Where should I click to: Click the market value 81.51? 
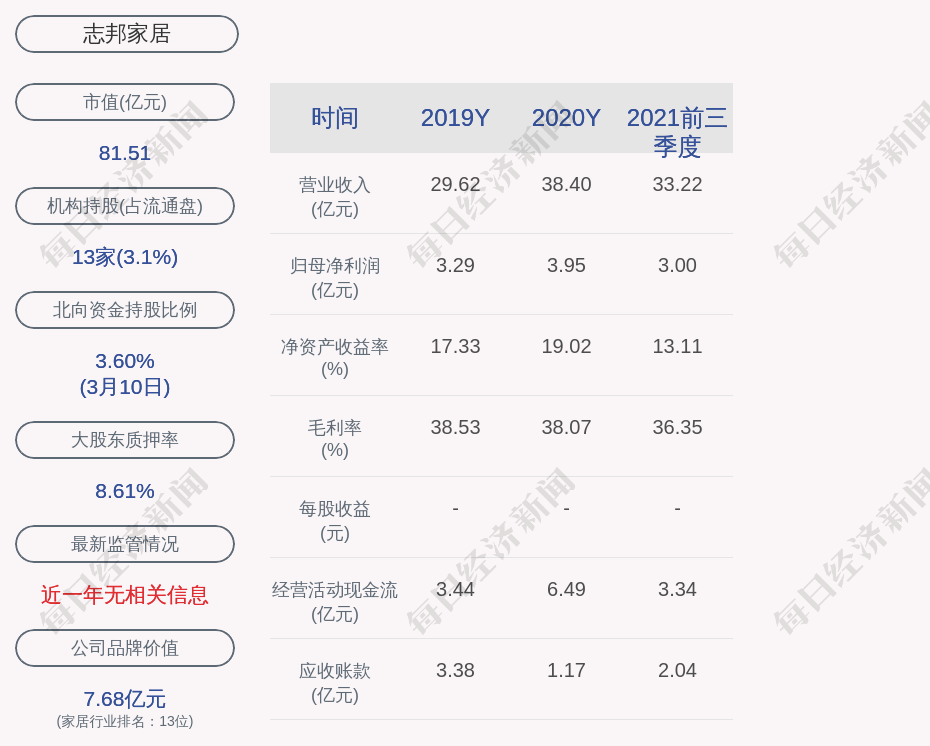coord(125,153)
